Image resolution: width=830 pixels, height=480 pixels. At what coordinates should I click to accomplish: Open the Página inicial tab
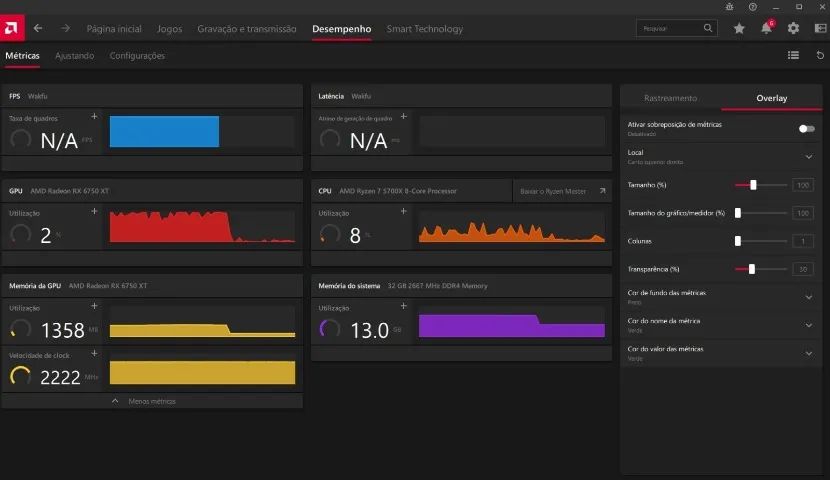tap(114, 29)
